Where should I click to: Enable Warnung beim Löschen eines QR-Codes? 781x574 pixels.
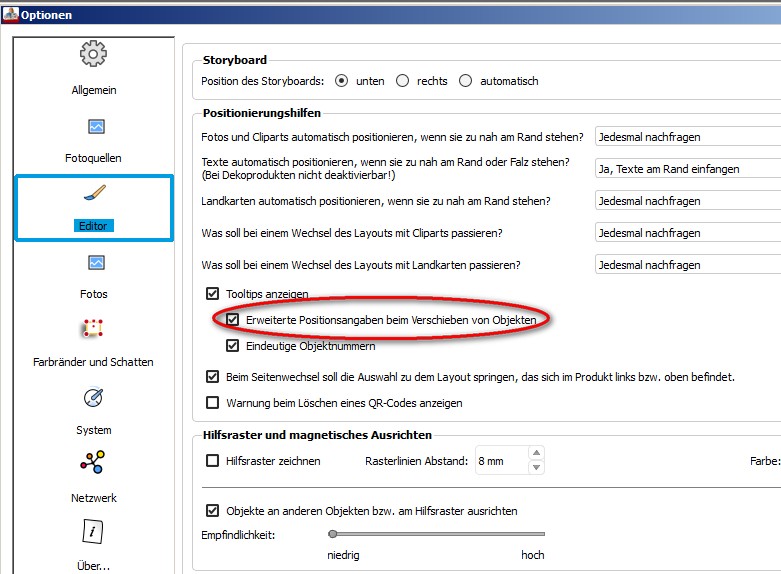point(212,403)
